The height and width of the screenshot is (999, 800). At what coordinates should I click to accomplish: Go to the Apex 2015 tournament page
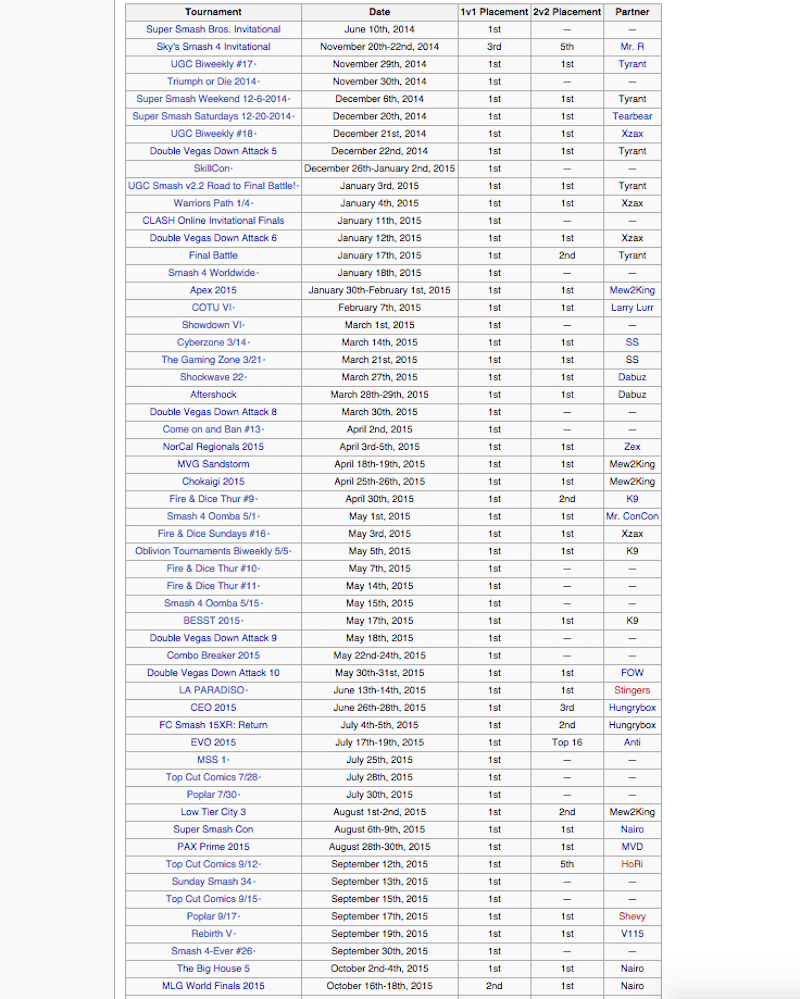coord(213,290)
